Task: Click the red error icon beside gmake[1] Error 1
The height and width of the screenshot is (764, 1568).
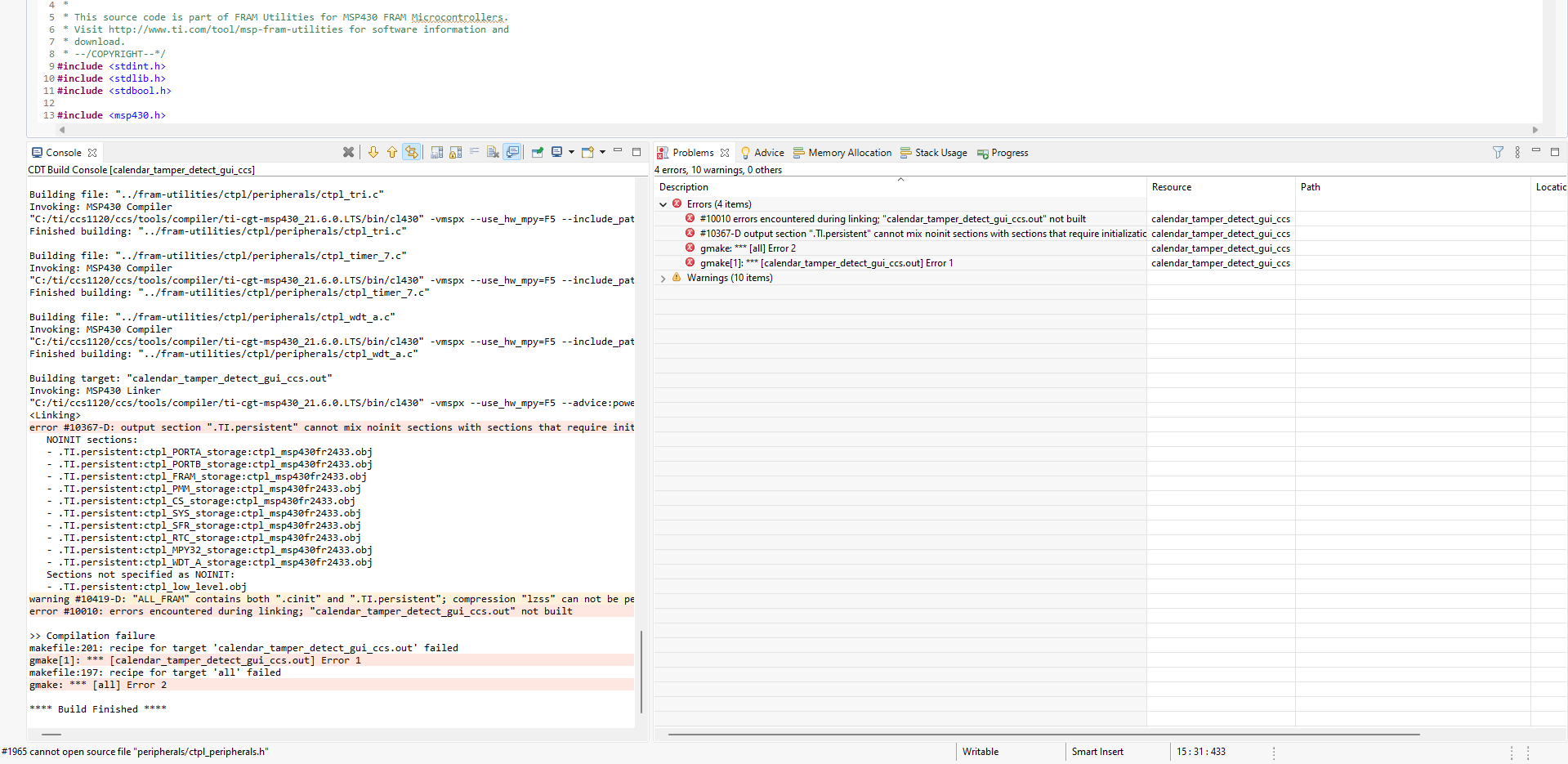Action: click(690, 262)
